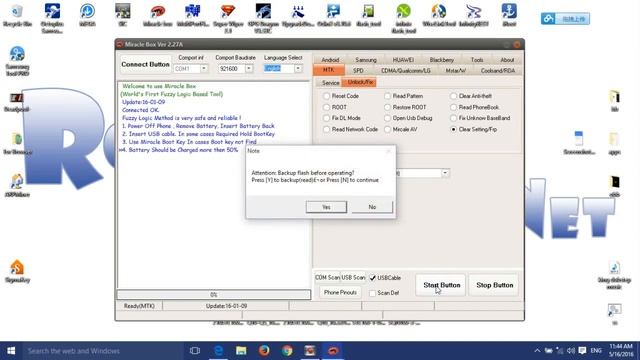Screen dimensions: 640x360
Task: Switch to the Blackberry tab
Action: point(442,60)
